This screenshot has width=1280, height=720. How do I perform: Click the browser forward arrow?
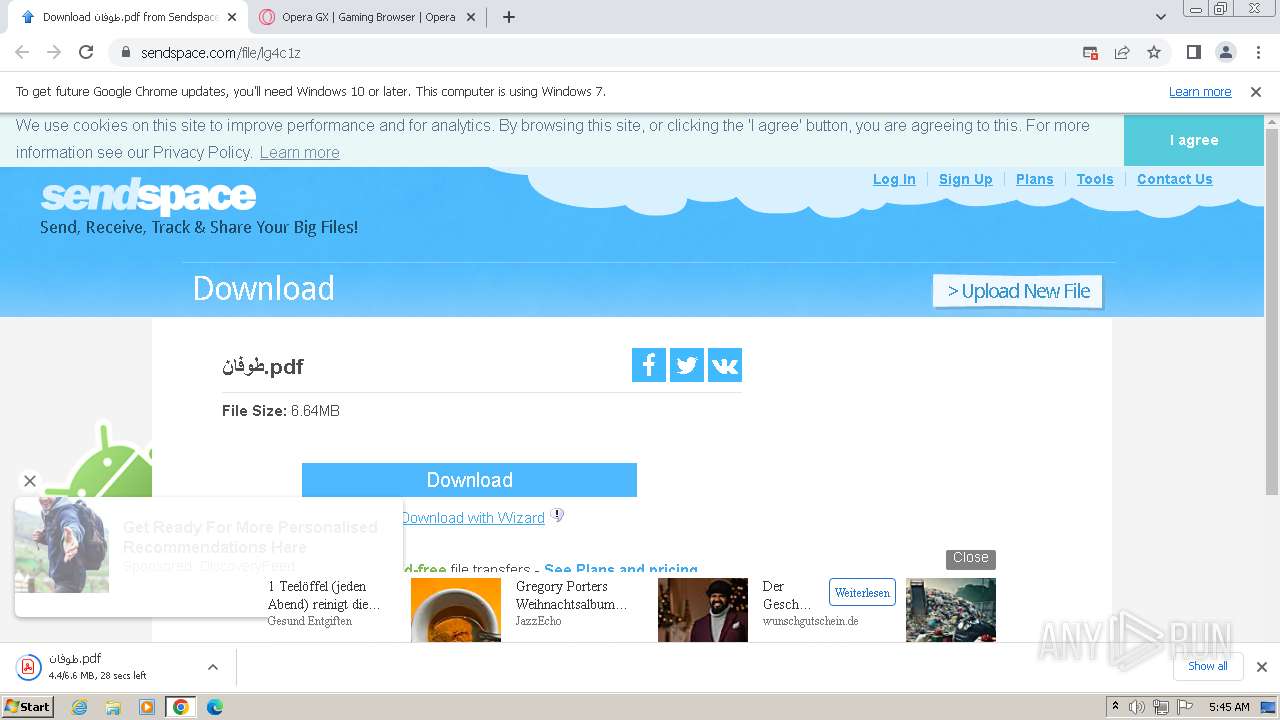(54, 53)
